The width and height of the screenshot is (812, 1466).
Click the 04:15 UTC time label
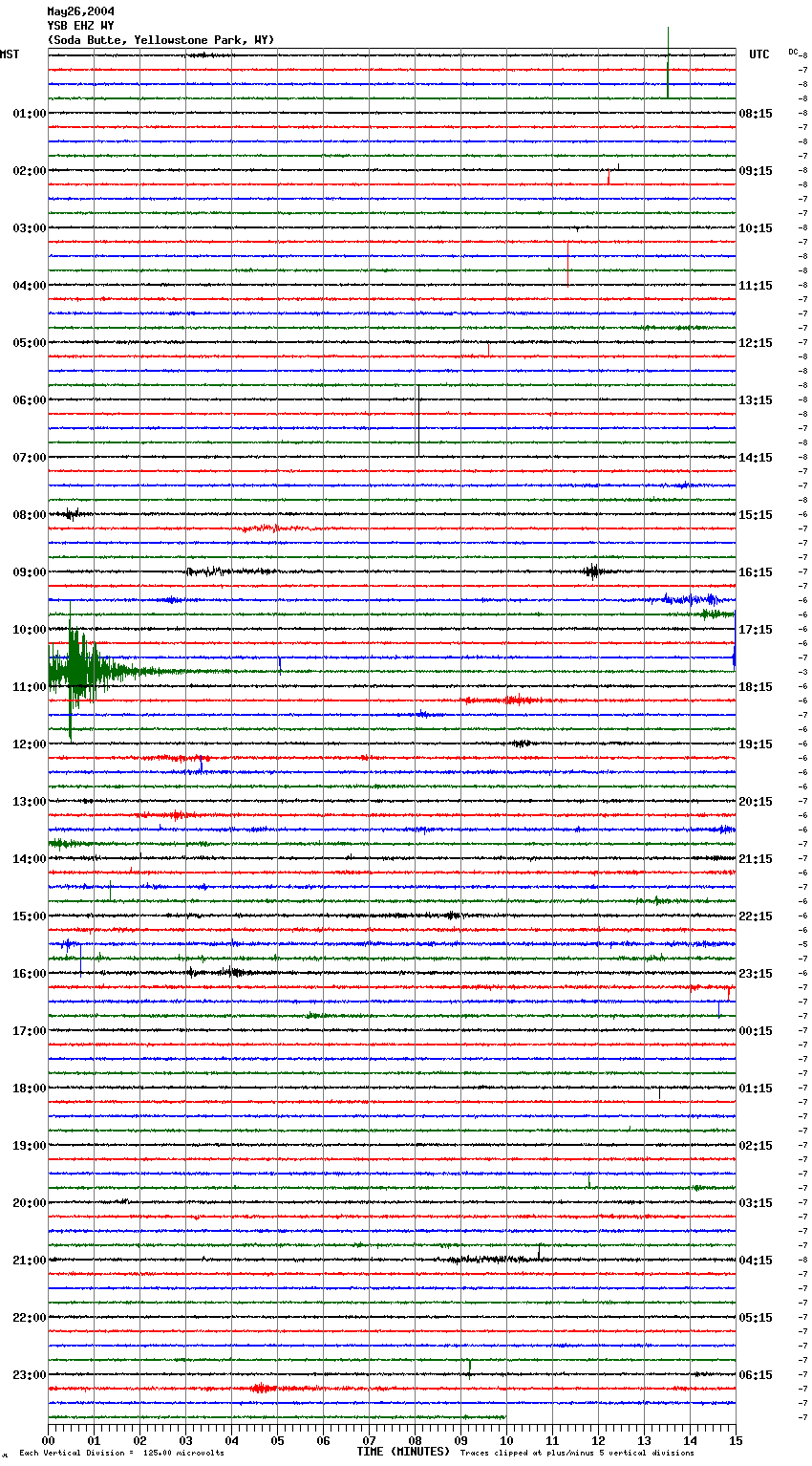point(756,1261)
